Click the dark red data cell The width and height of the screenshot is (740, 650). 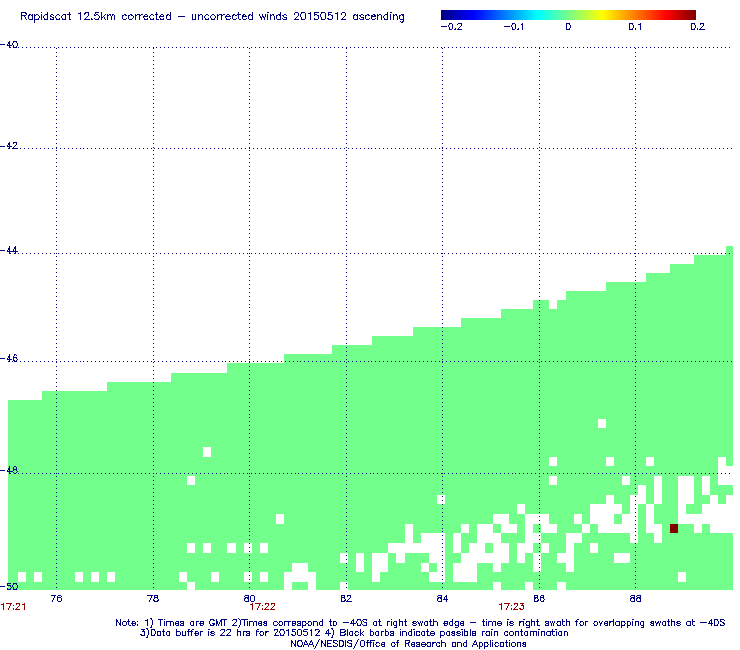point(674,528)
